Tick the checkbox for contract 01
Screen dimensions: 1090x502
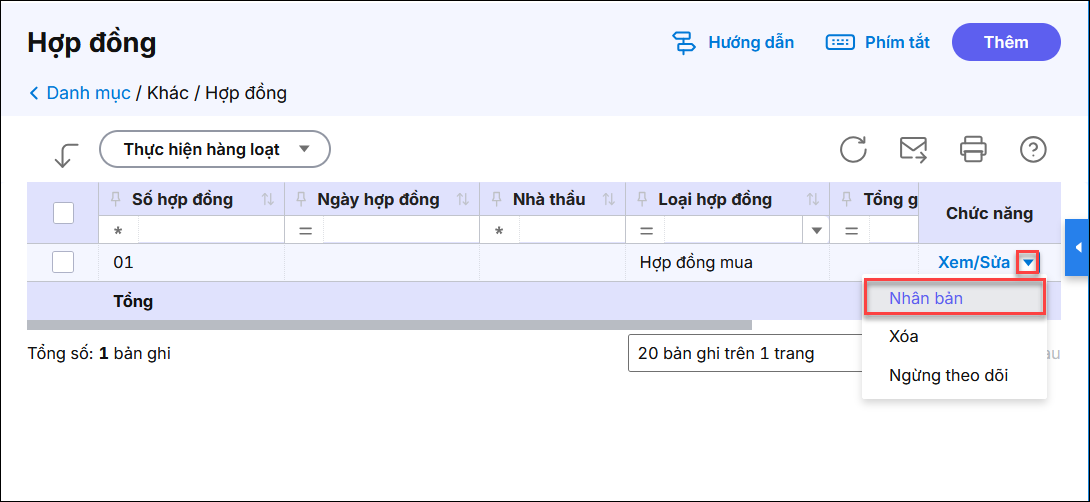tap(63, 262)
